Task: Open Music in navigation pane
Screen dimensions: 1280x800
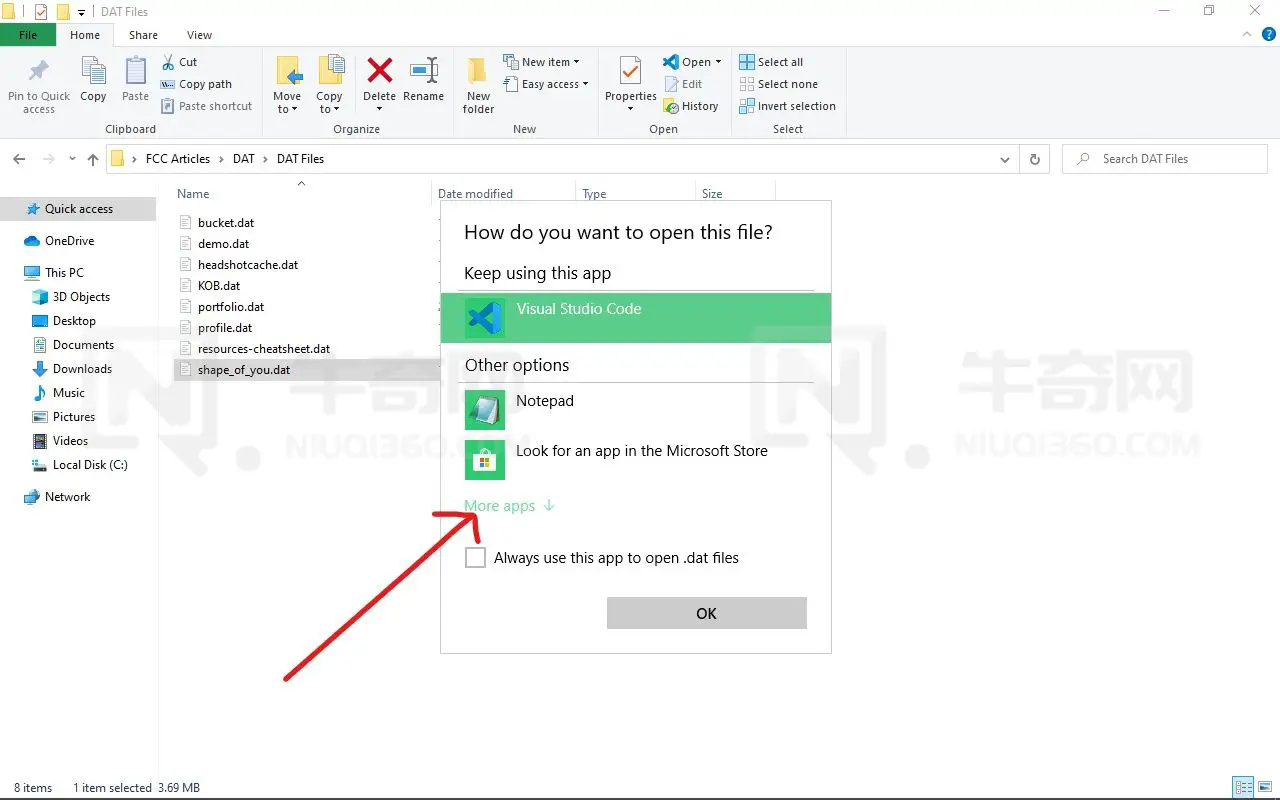Action: pyautogui.click(x=68, y=393)
